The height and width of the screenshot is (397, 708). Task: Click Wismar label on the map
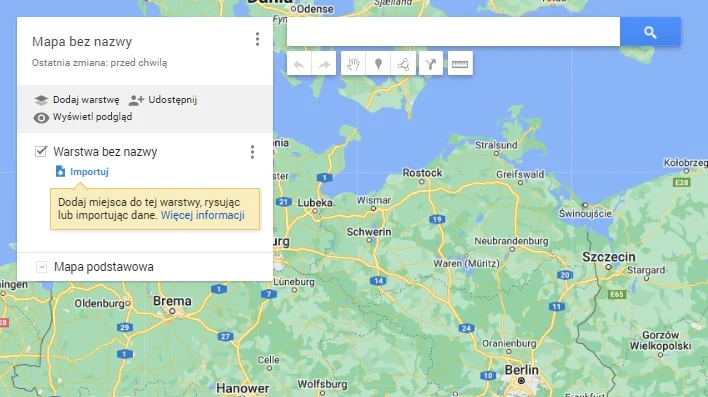[x=374, y=200]
